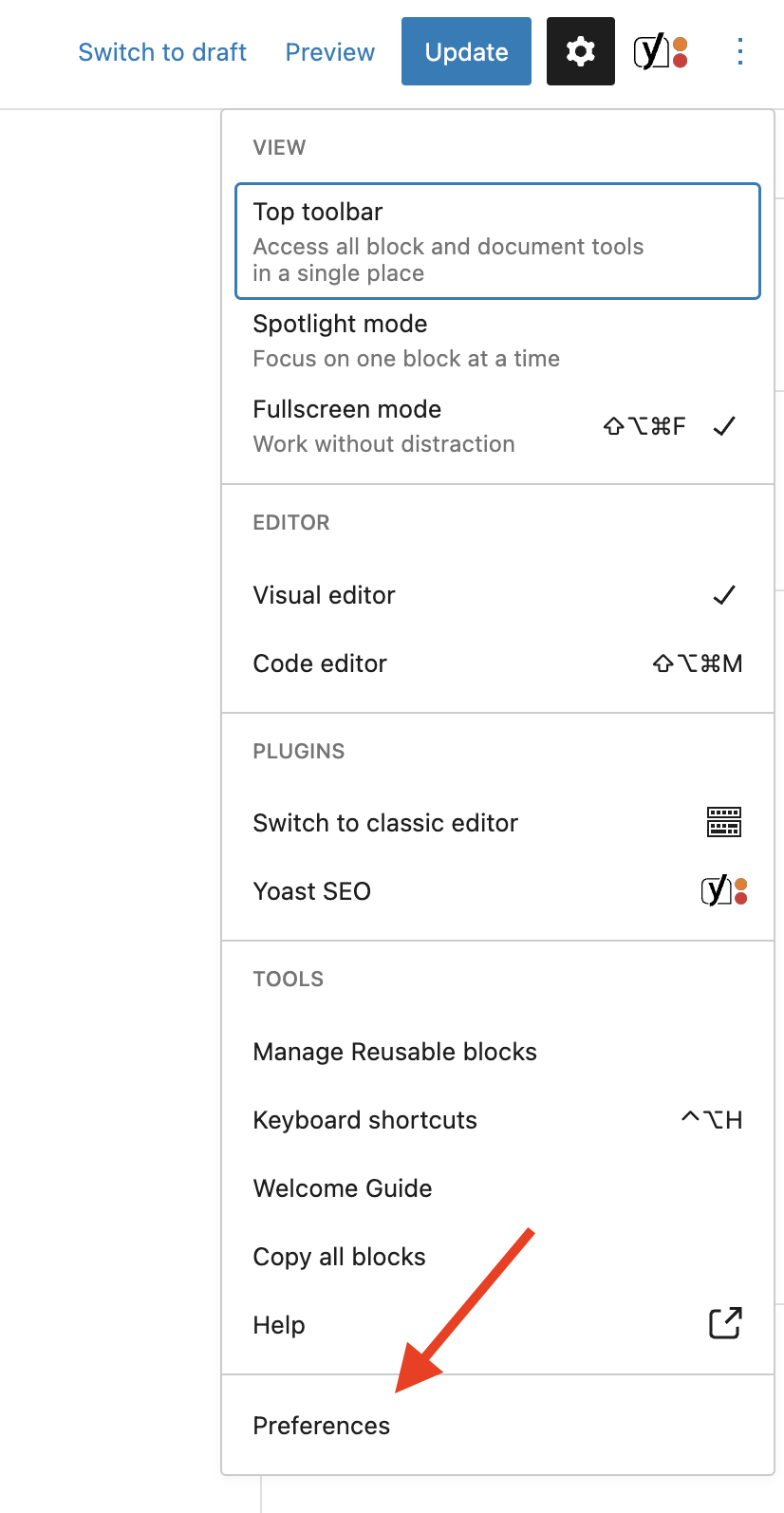
Task: Click the keyboard icon beside classic editor
Action: point(724,822)
